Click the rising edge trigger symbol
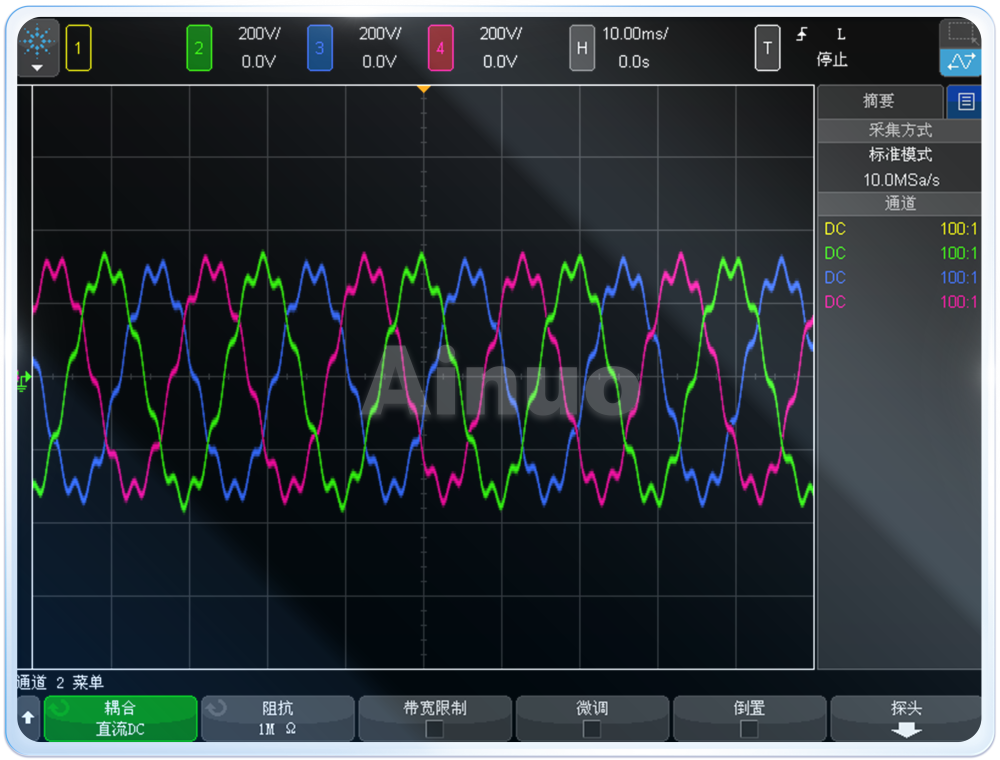 [802, 34]
